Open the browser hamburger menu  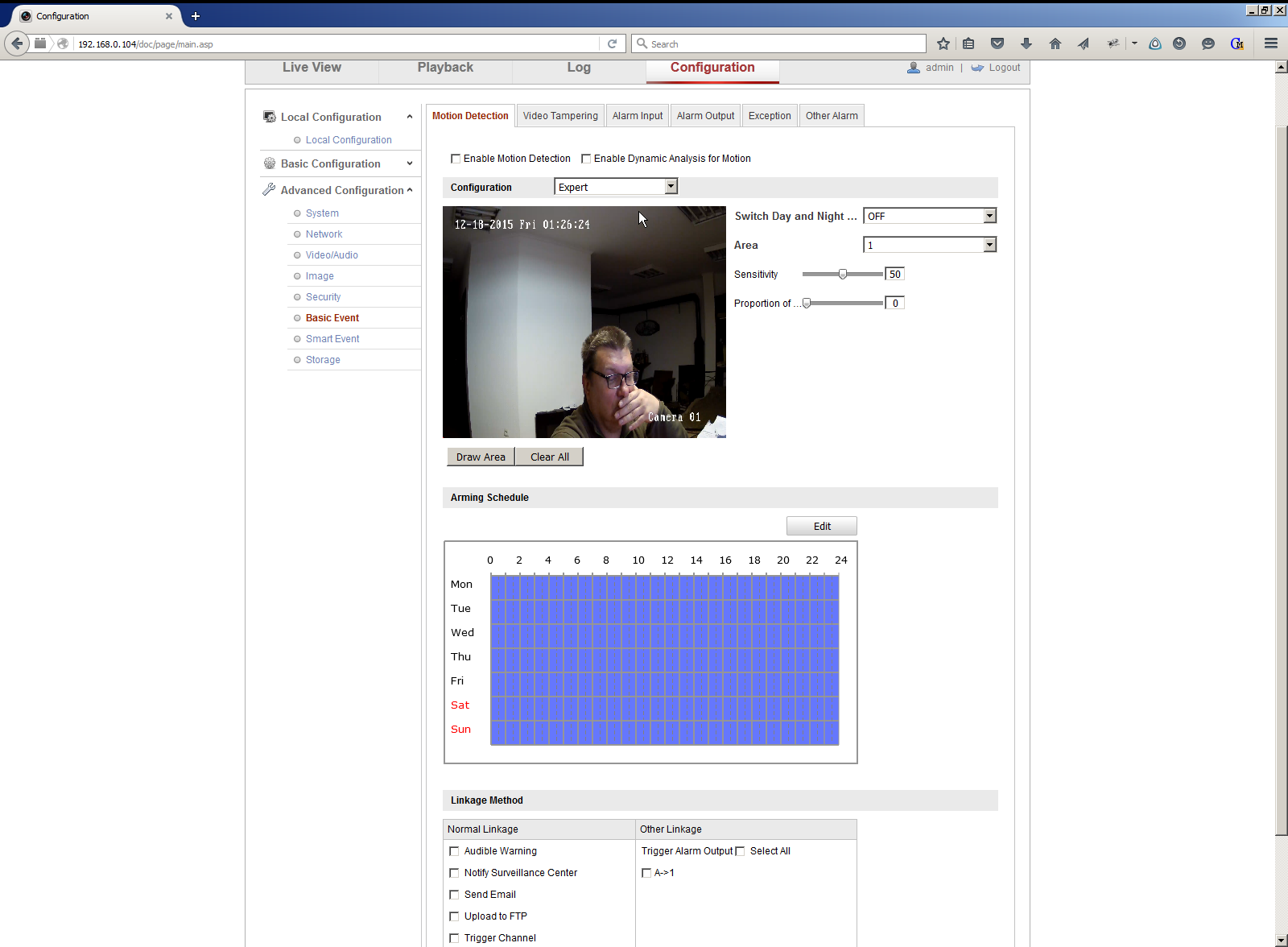point(1271,43)
